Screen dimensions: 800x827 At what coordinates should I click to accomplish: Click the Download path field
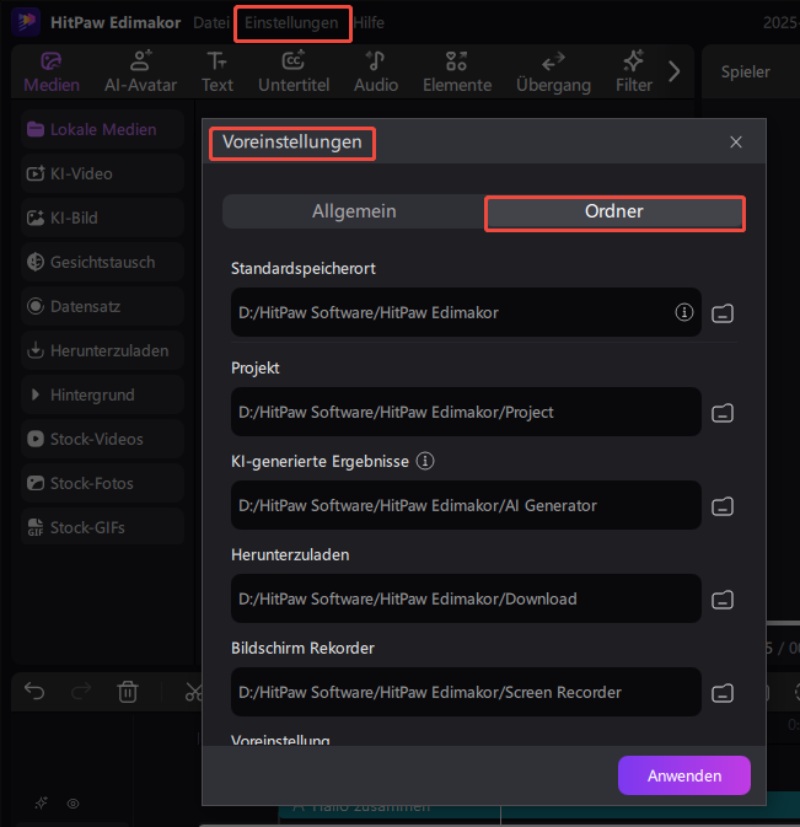pyautogui.click(x=466, y=599)
